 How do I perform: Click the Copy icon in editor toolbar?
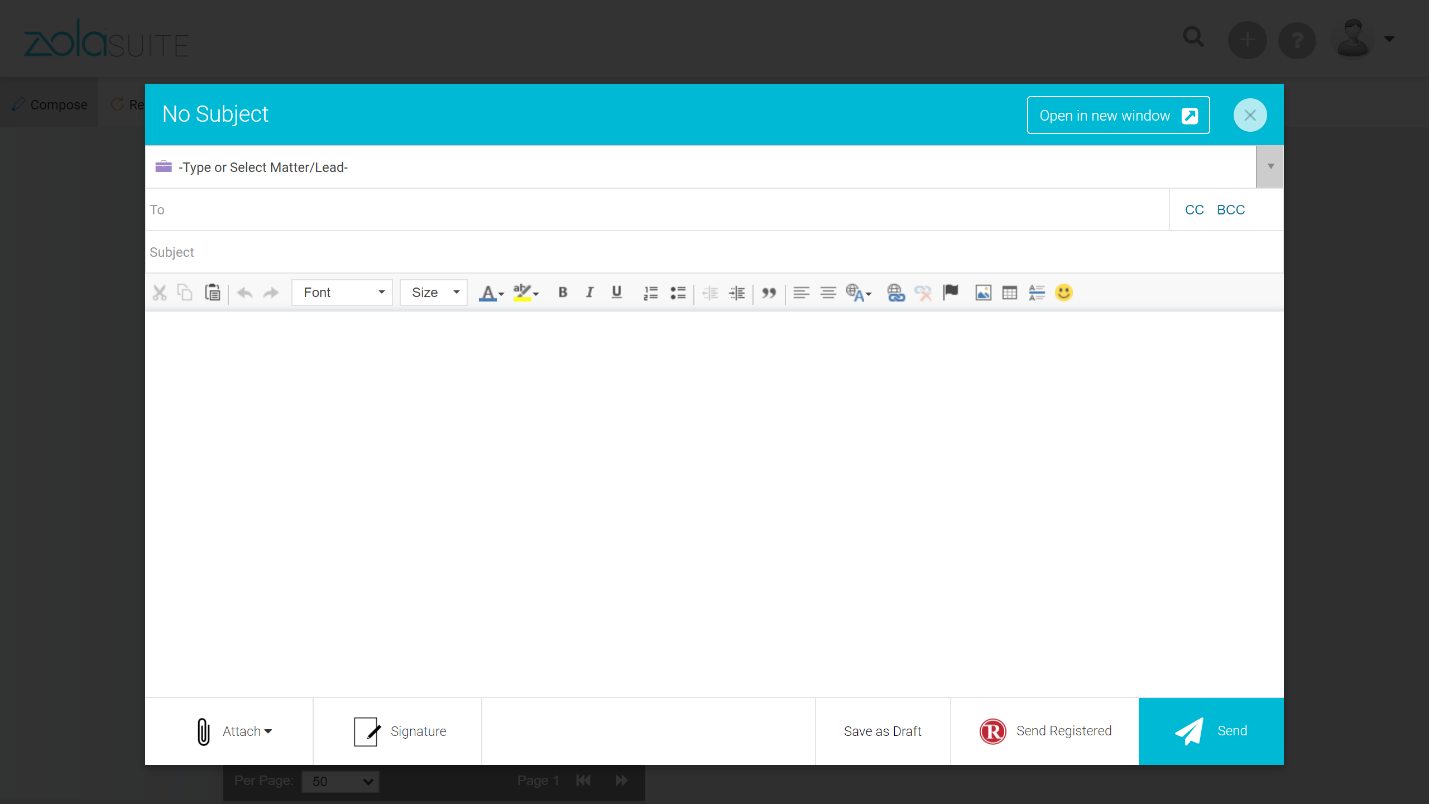tap(185, 293)
